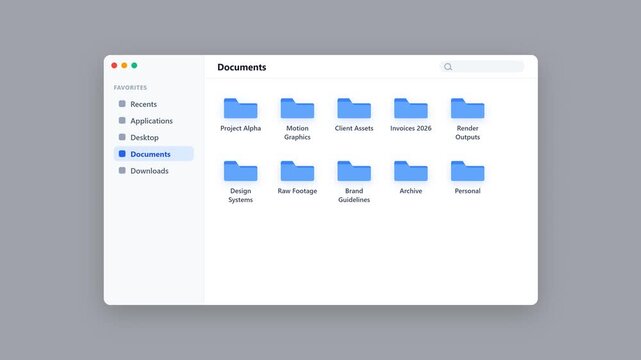Viewport: 641px width, 360px height.
Task: Click the red close window button
Action: [x=114, y=65]
